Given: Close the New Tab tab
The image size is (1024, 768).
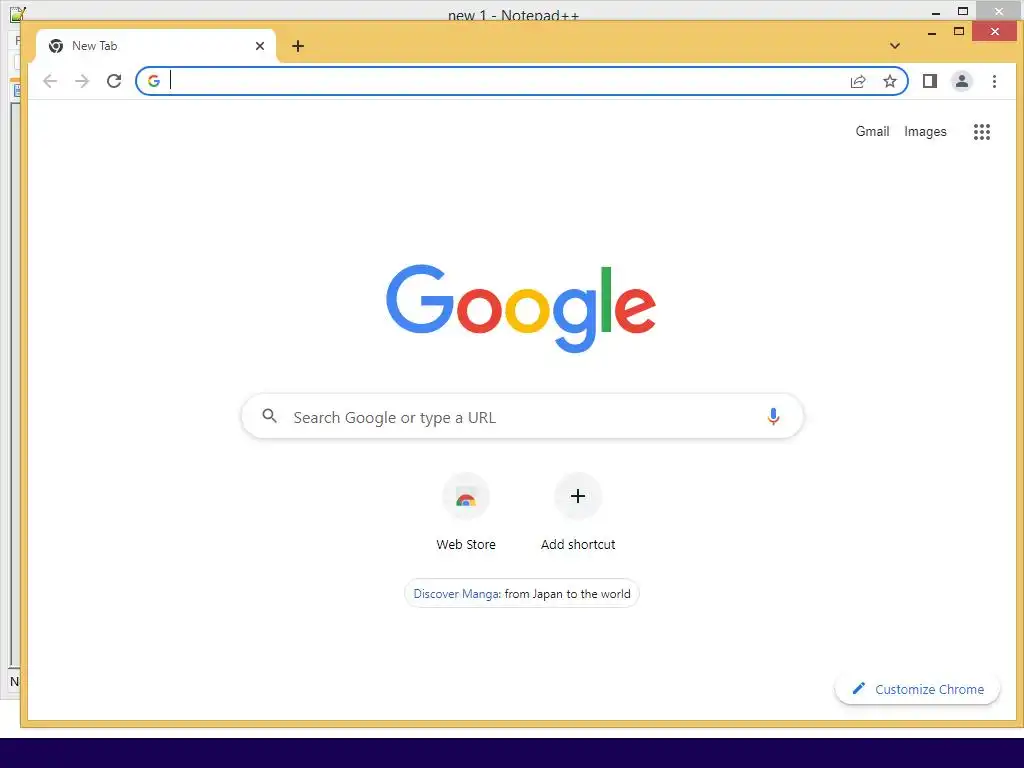Looking at the screenshot, I should pyautogui.click(x=260, y=46).
